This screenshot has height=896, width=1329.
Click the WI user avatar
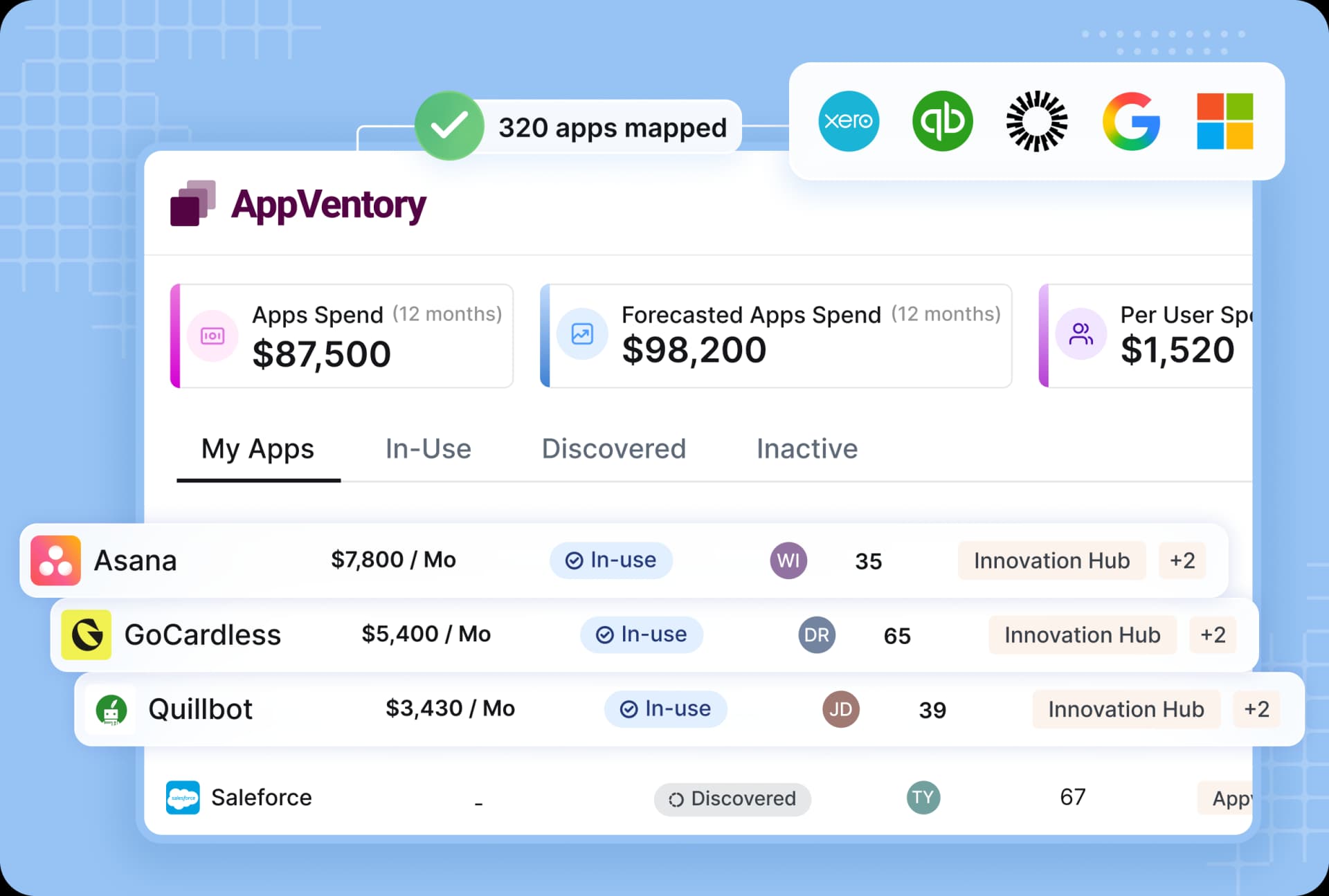click(x=788, y=560)
